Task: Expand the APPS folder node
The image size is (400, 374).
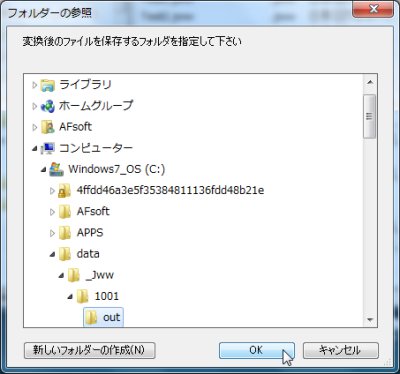Action: coord(52,233)
